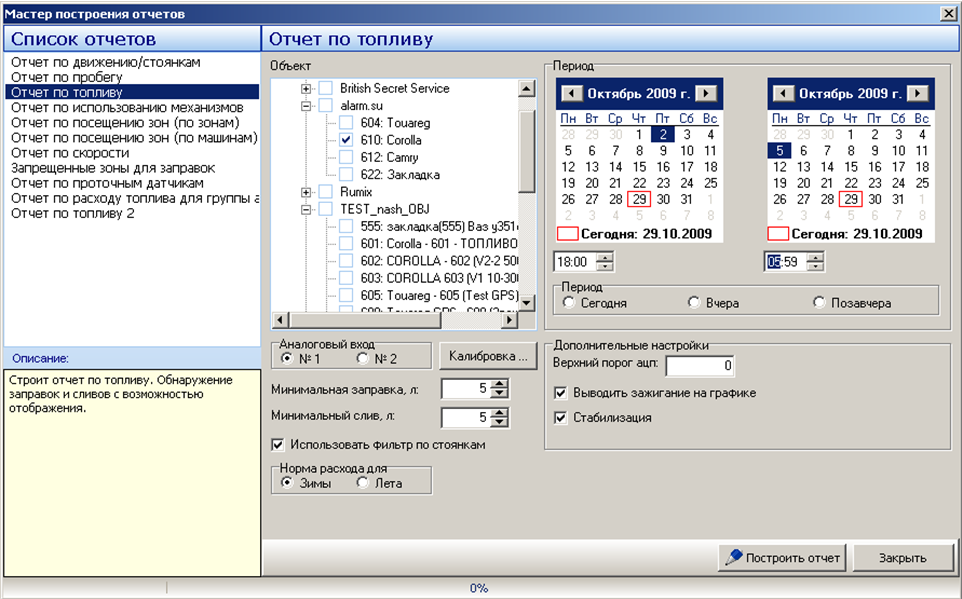Image resolution: width=962 pixels, height=599 pixels.
Task: Select Зимы consumption norm radio
Action: [287, 482]
